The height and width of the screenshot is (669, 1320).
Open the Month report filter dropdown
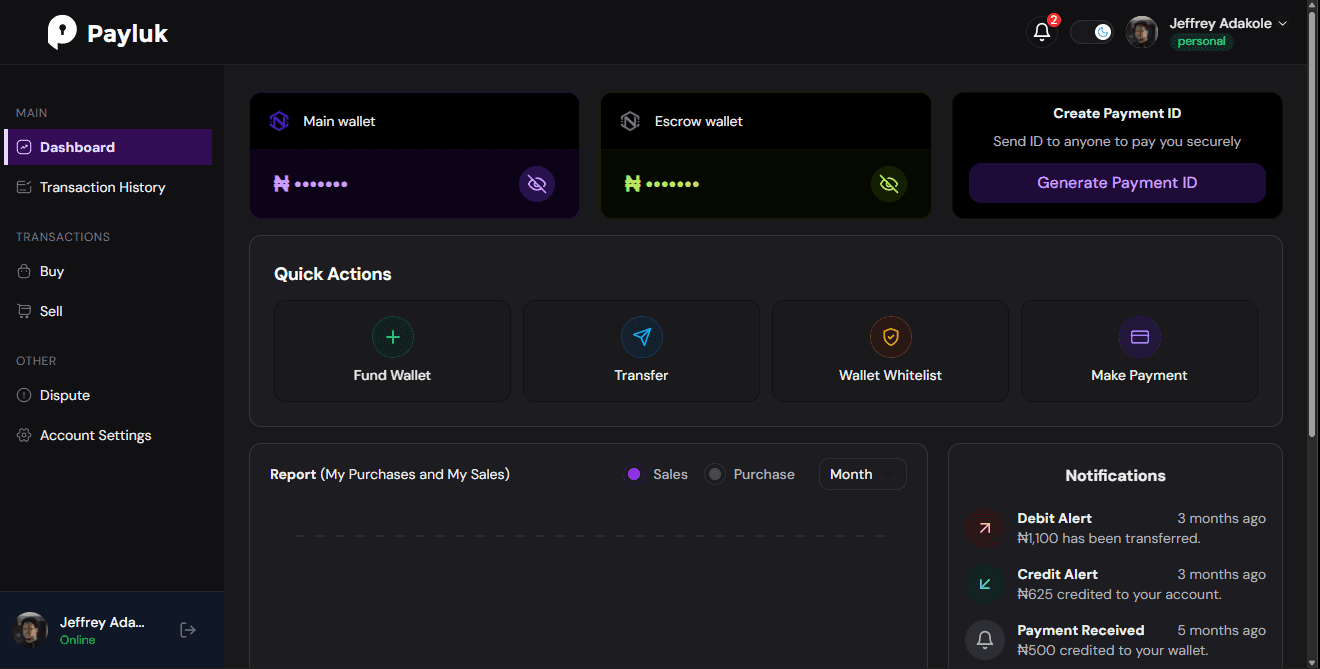tap(862, 473)
